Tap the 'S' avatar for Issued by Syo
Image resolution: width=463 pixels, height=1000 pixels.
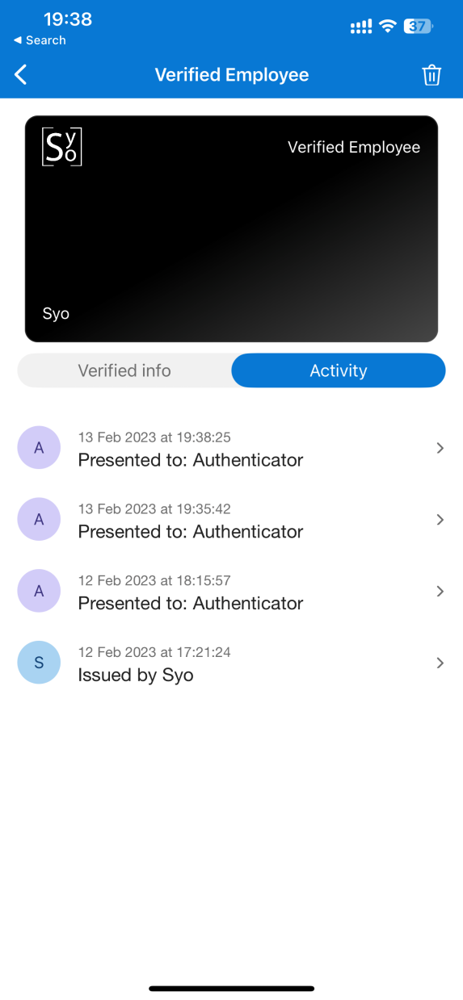39,663
